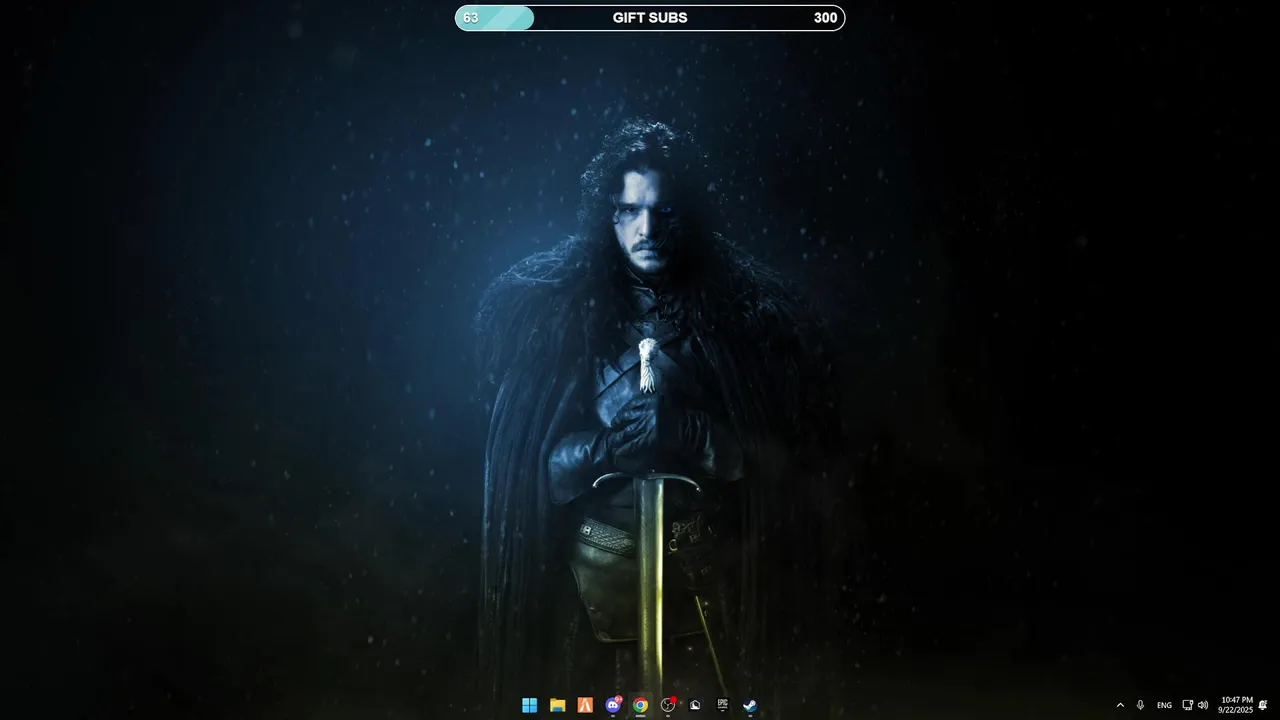Open Steam from the taskbar
This screenshot has width=1280, height=720.
(x=749, y=705)
